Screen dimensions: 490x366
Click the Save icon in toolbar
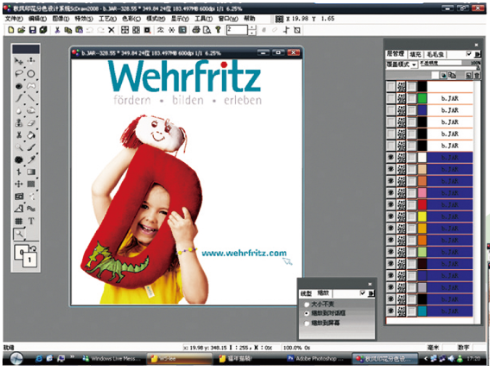coord(33,30)
